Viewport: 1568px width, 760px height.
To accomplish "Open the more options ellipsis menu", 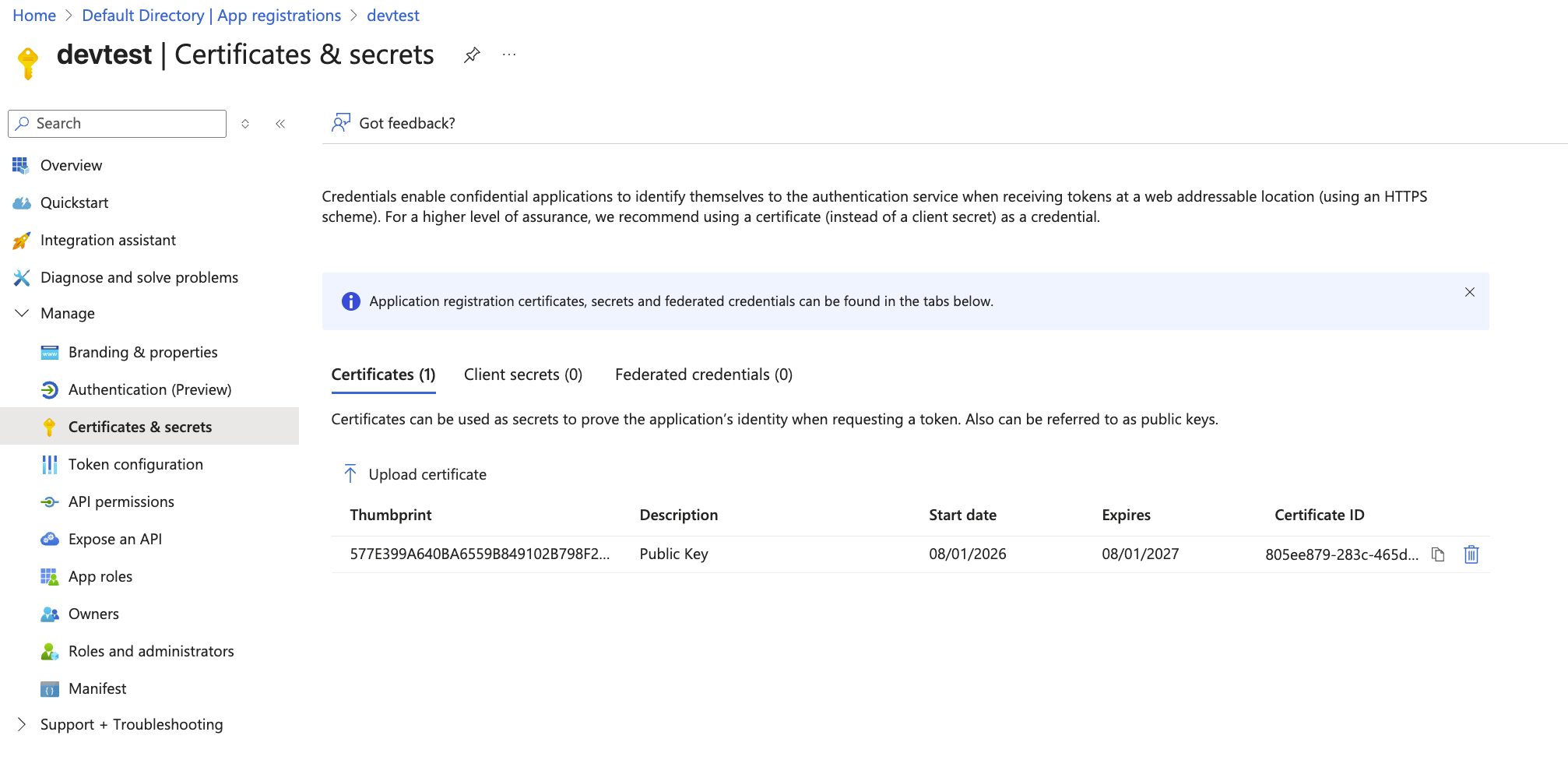I will (x=509, y=55).
